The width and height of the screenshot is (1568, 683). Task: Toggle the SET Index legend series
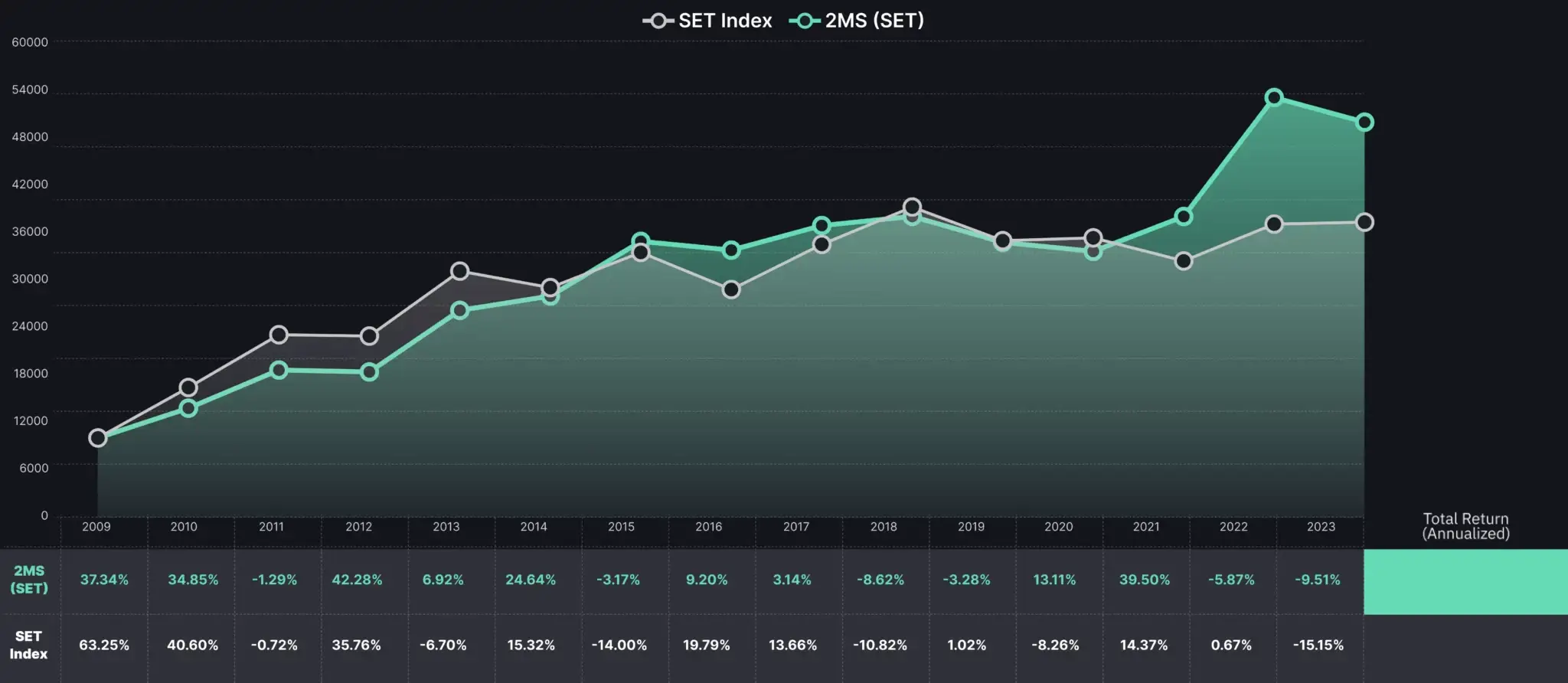[724, 21]
